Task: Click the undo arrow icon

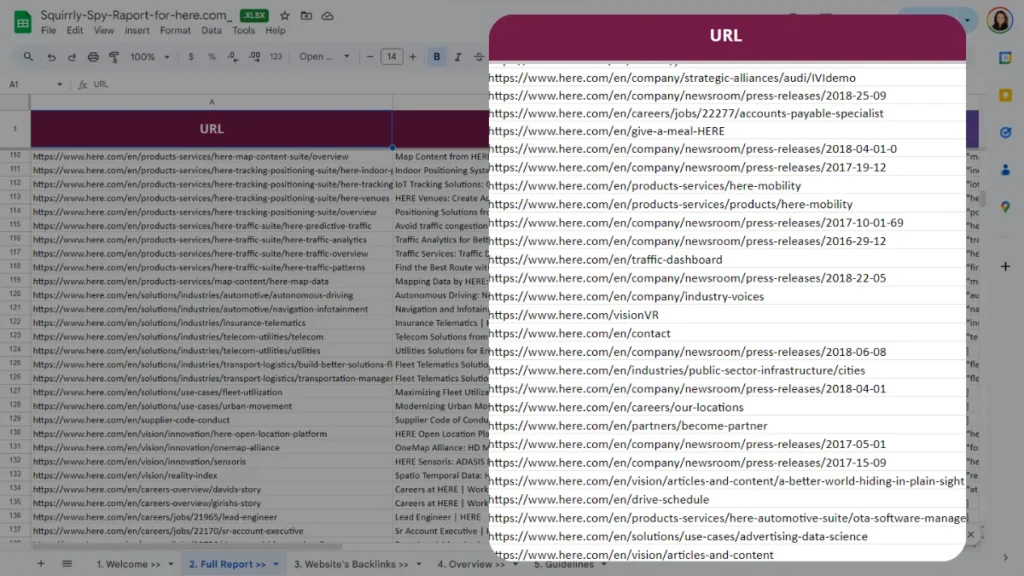Action: (x=51, y=57)
